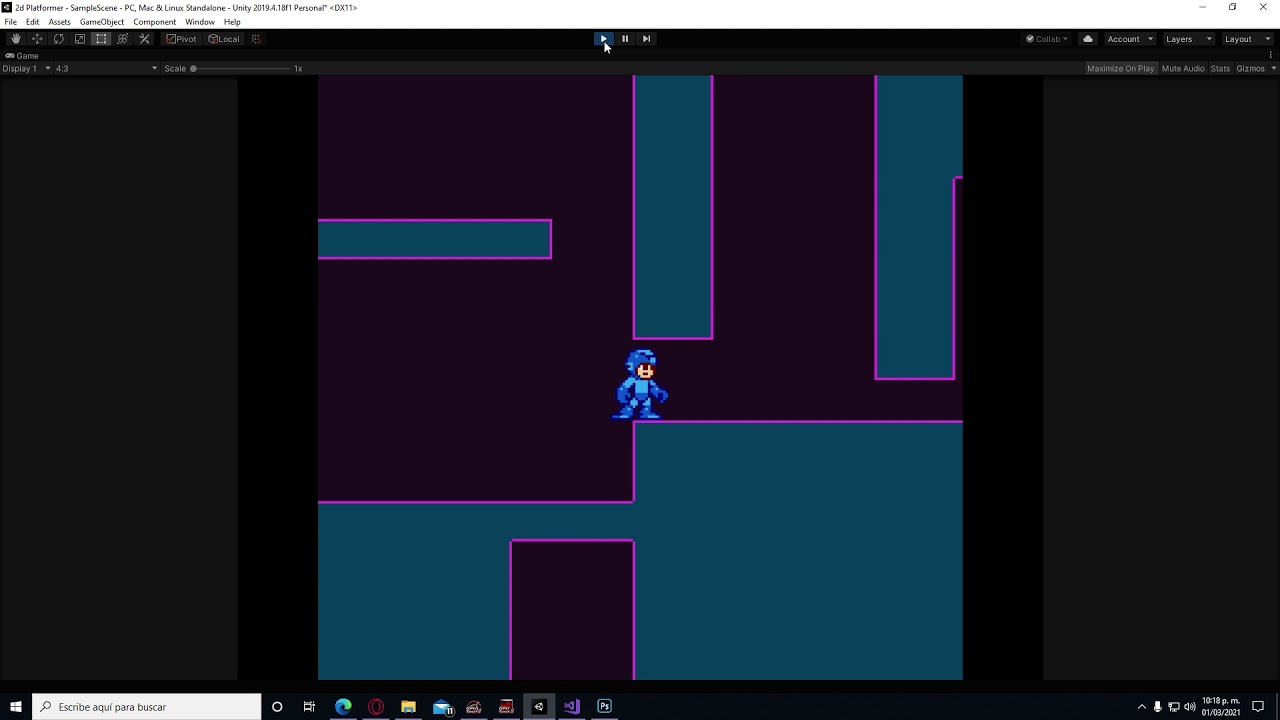The image size is (1280, 720).
Task: Open the Window menu
Action: [199, 22]
